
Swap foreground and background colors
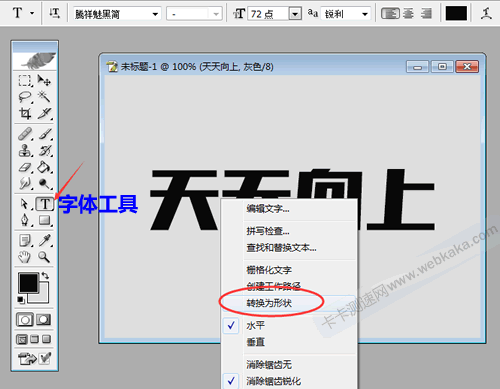click(x=45, y=275)
